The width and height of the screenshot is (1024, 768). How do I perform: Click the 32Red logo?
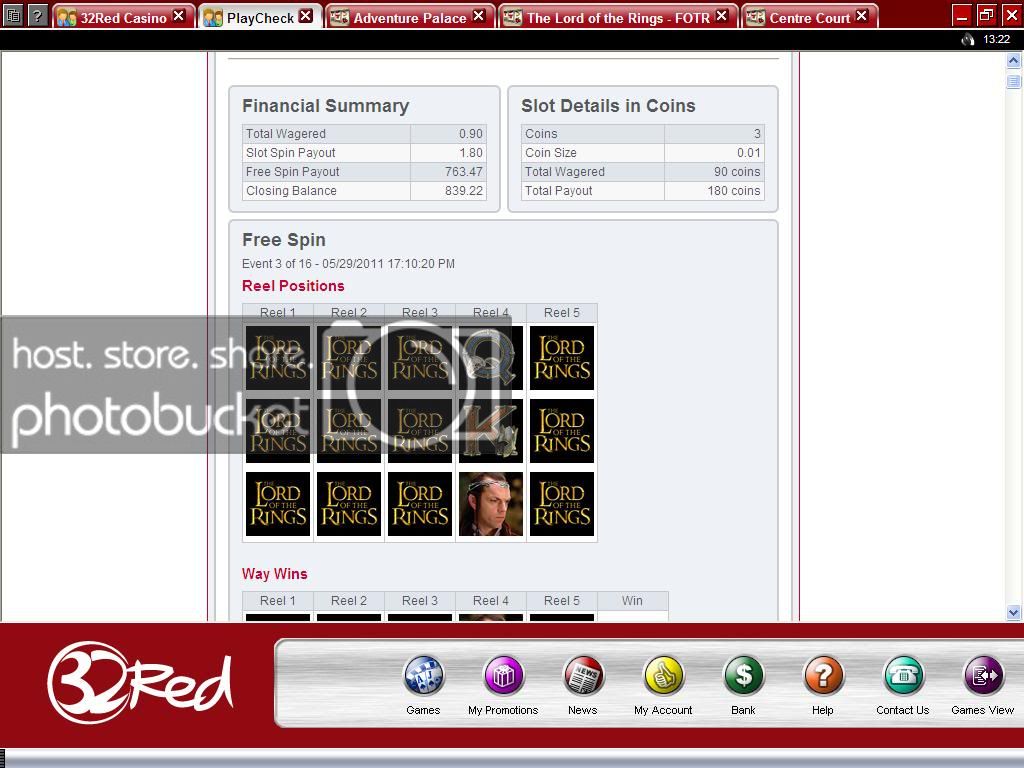pyautogui.click(x=139, y=682)
